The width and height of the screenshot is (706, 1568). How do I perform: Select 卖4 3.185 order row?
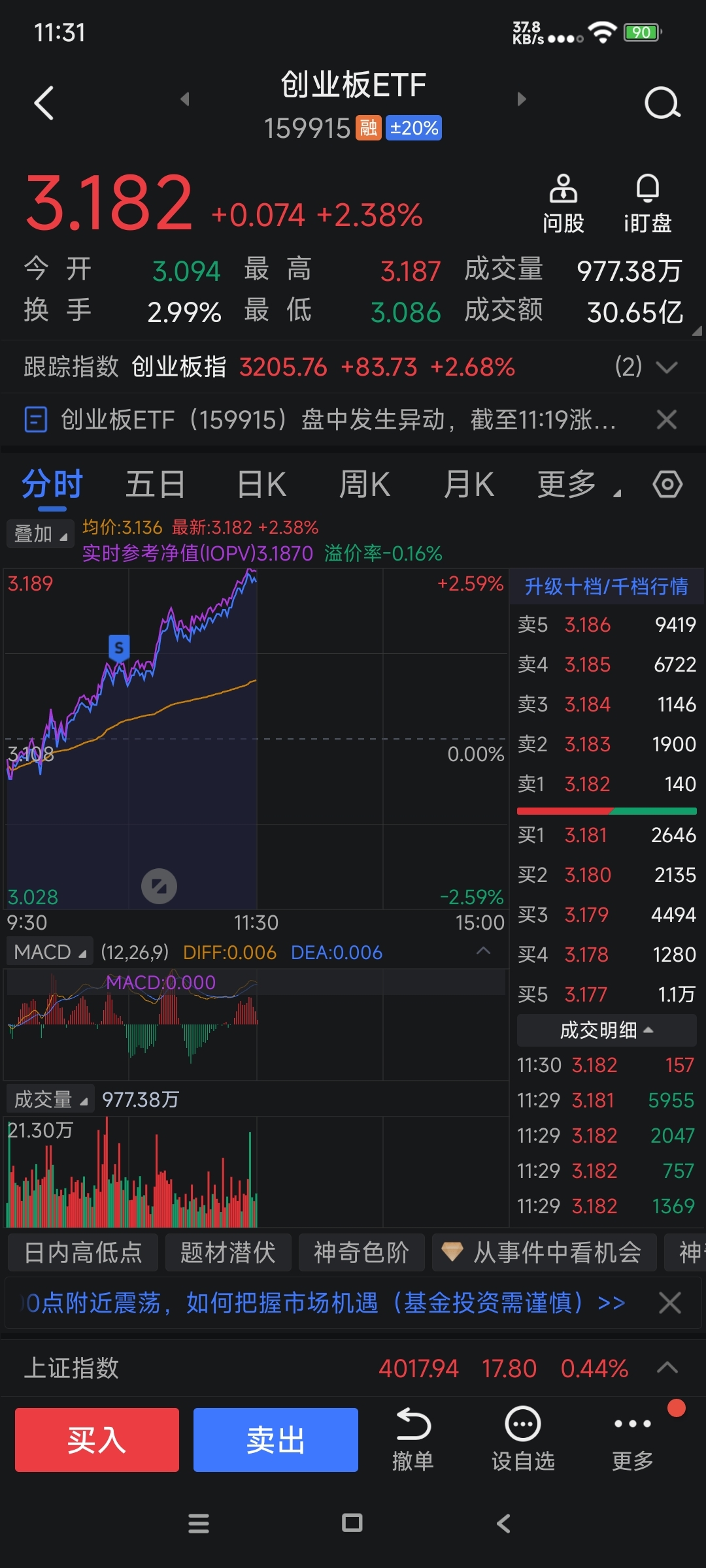607,664
